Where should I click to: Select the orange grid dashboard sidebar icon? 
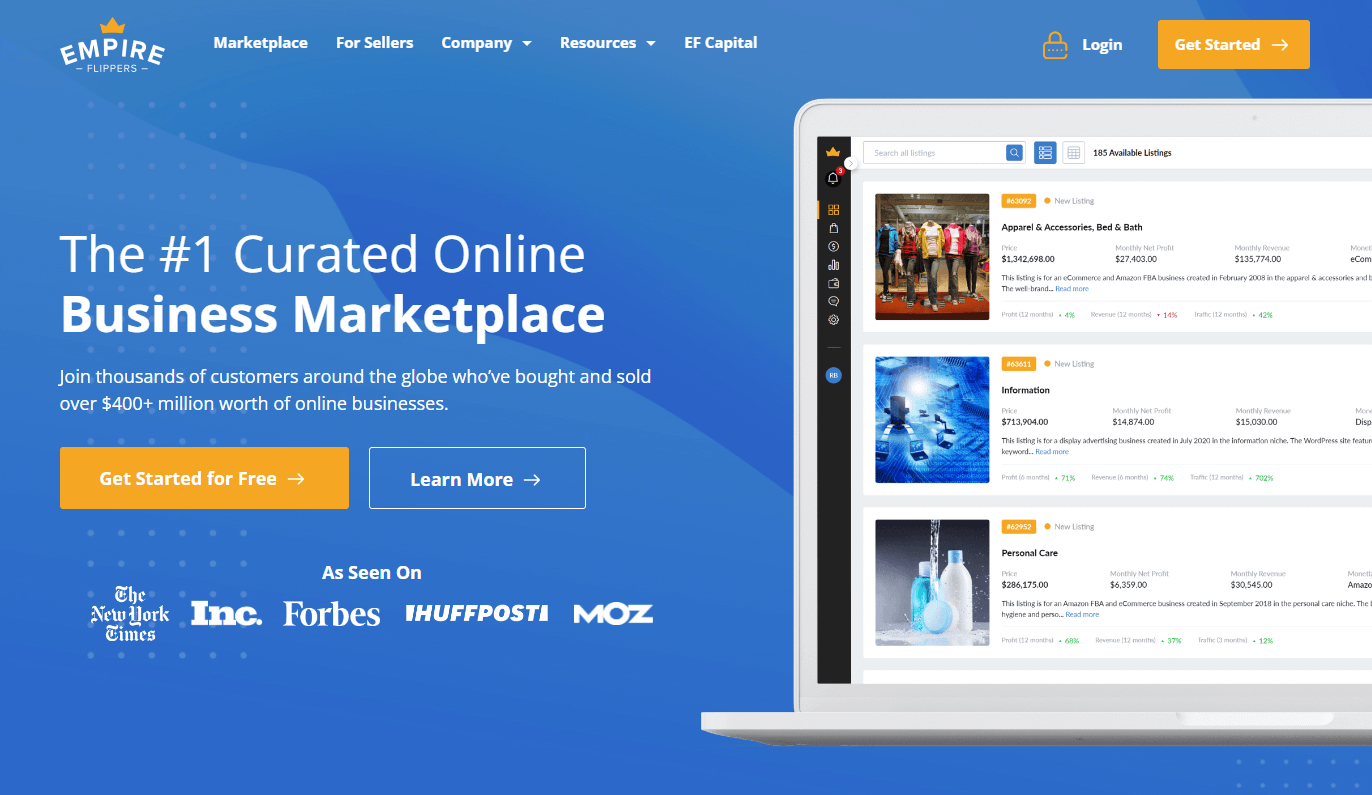(x=834, y=210)
